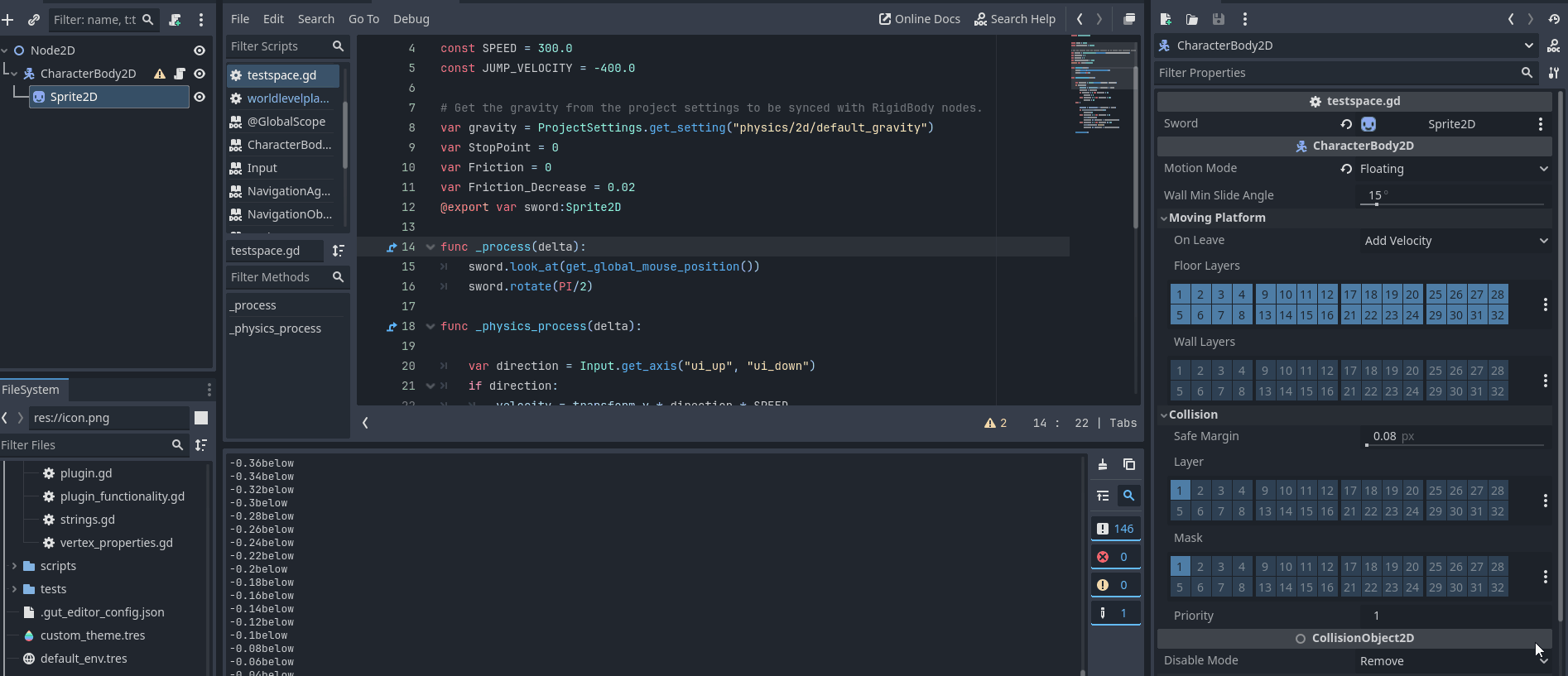Save the currently edited resource
1568x676 pixels.
click(x=1219, y=19)
